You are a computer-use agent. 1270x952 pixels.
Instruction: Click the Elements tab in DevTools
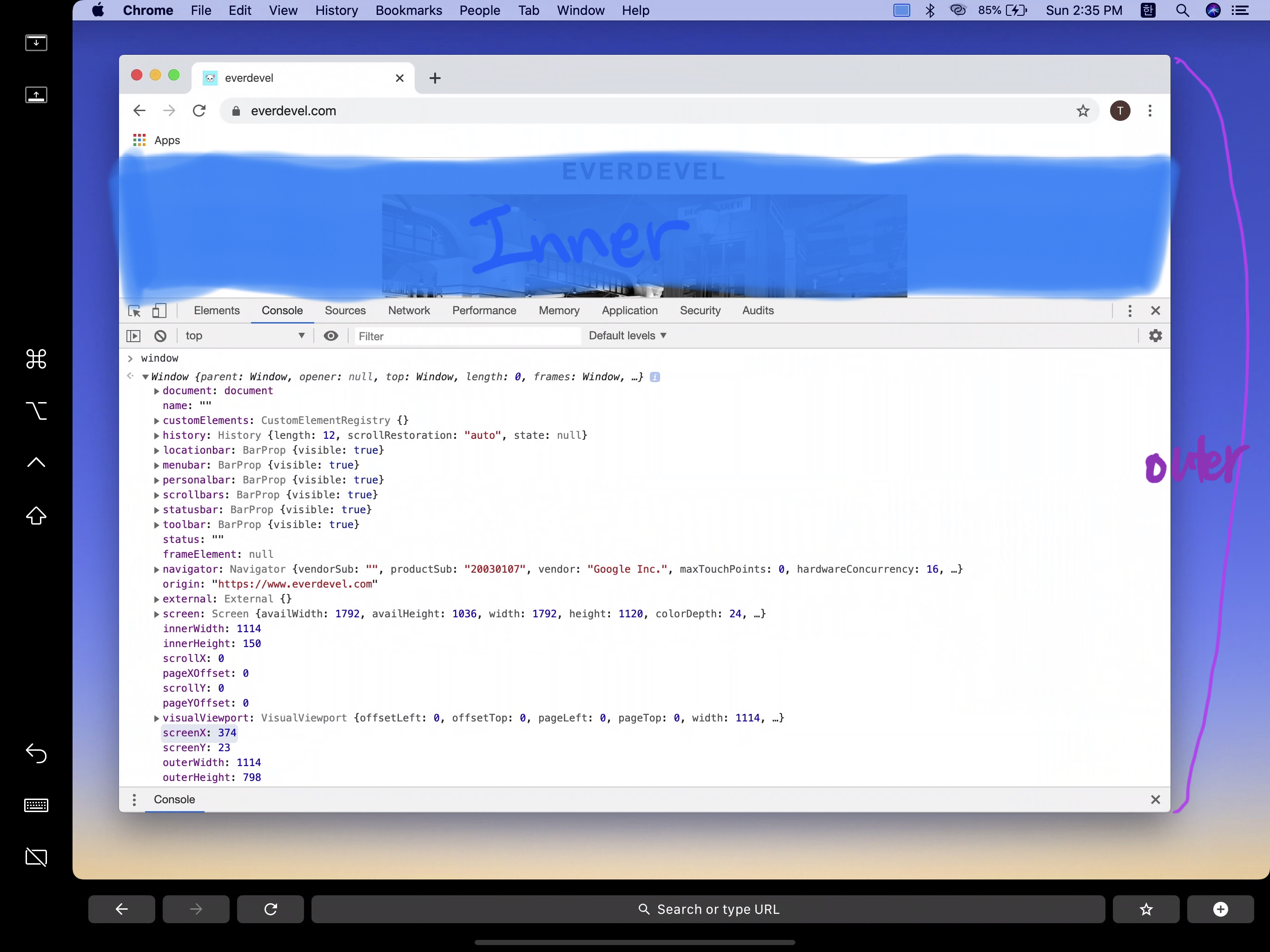pos(217,310)
